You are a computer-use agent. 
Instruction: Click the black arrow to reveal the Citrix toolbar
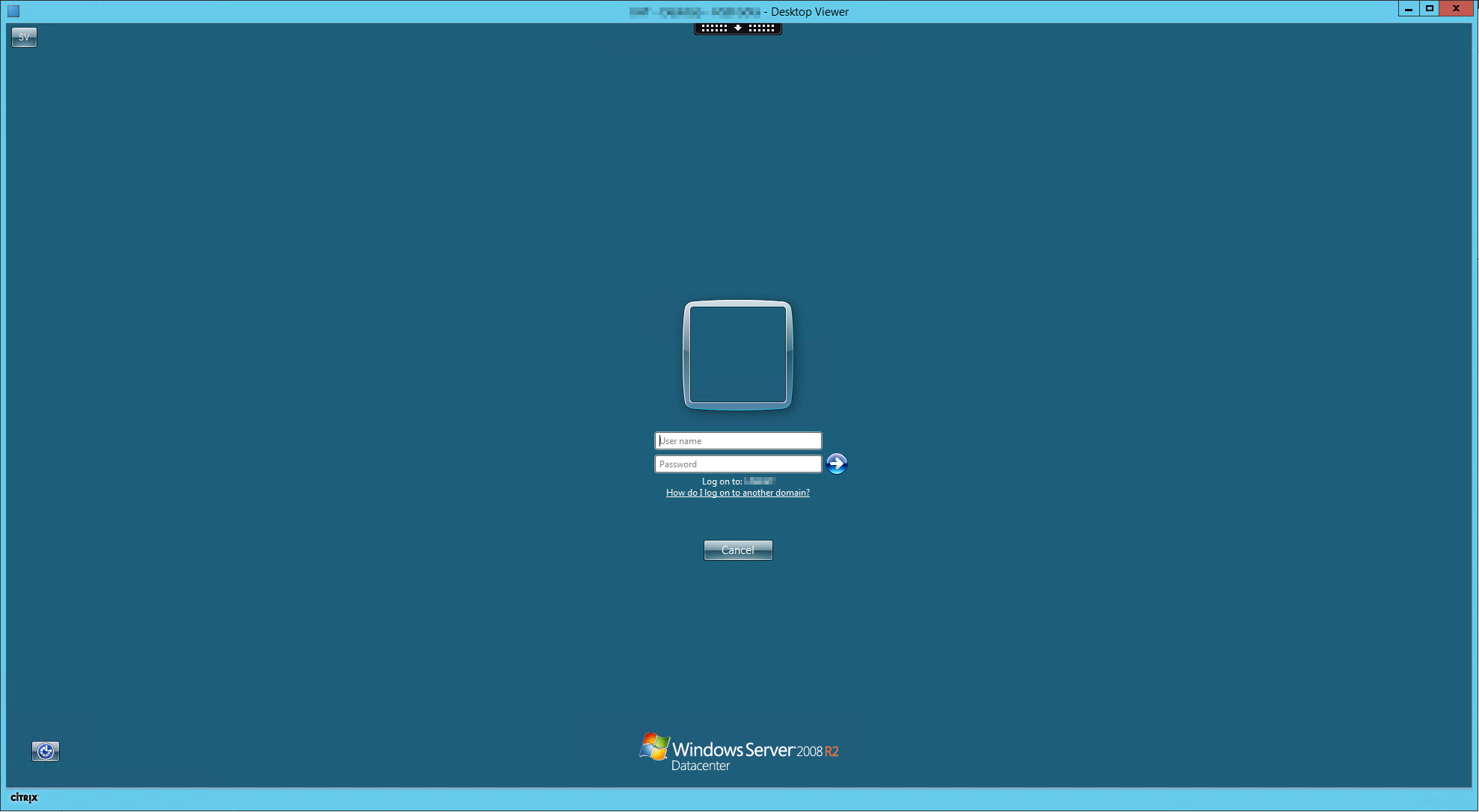[x=738, y=28]
